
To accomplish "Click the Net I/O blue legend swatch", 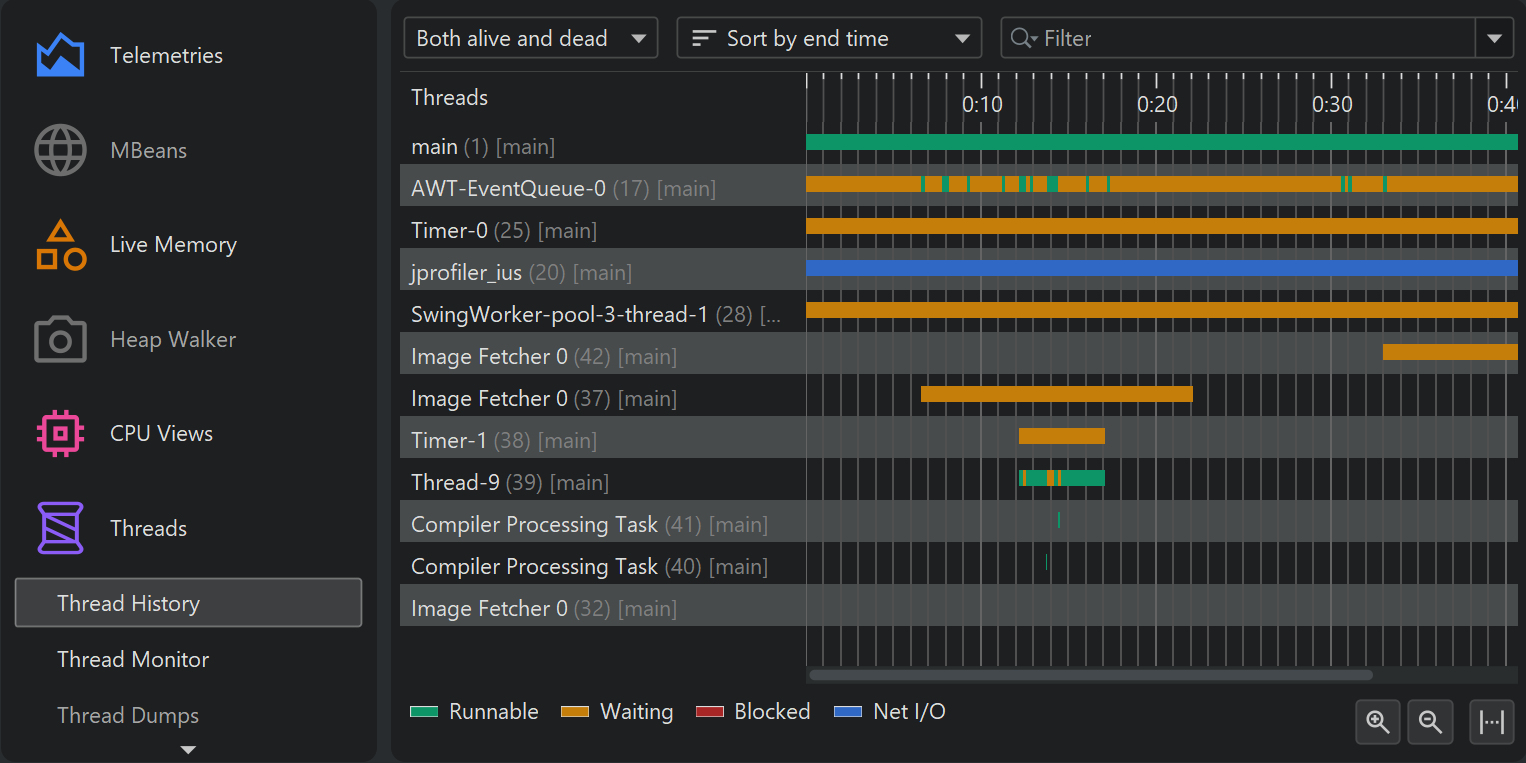I will (847, 712).
